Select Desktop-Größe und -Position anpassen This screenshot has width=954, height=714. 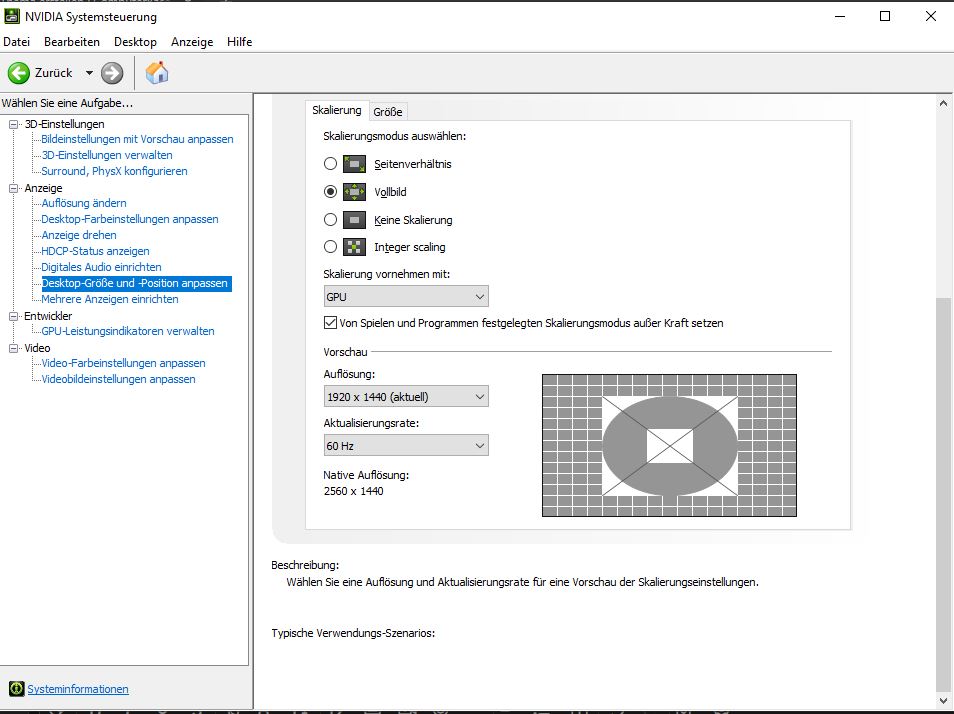coord(136,283)
